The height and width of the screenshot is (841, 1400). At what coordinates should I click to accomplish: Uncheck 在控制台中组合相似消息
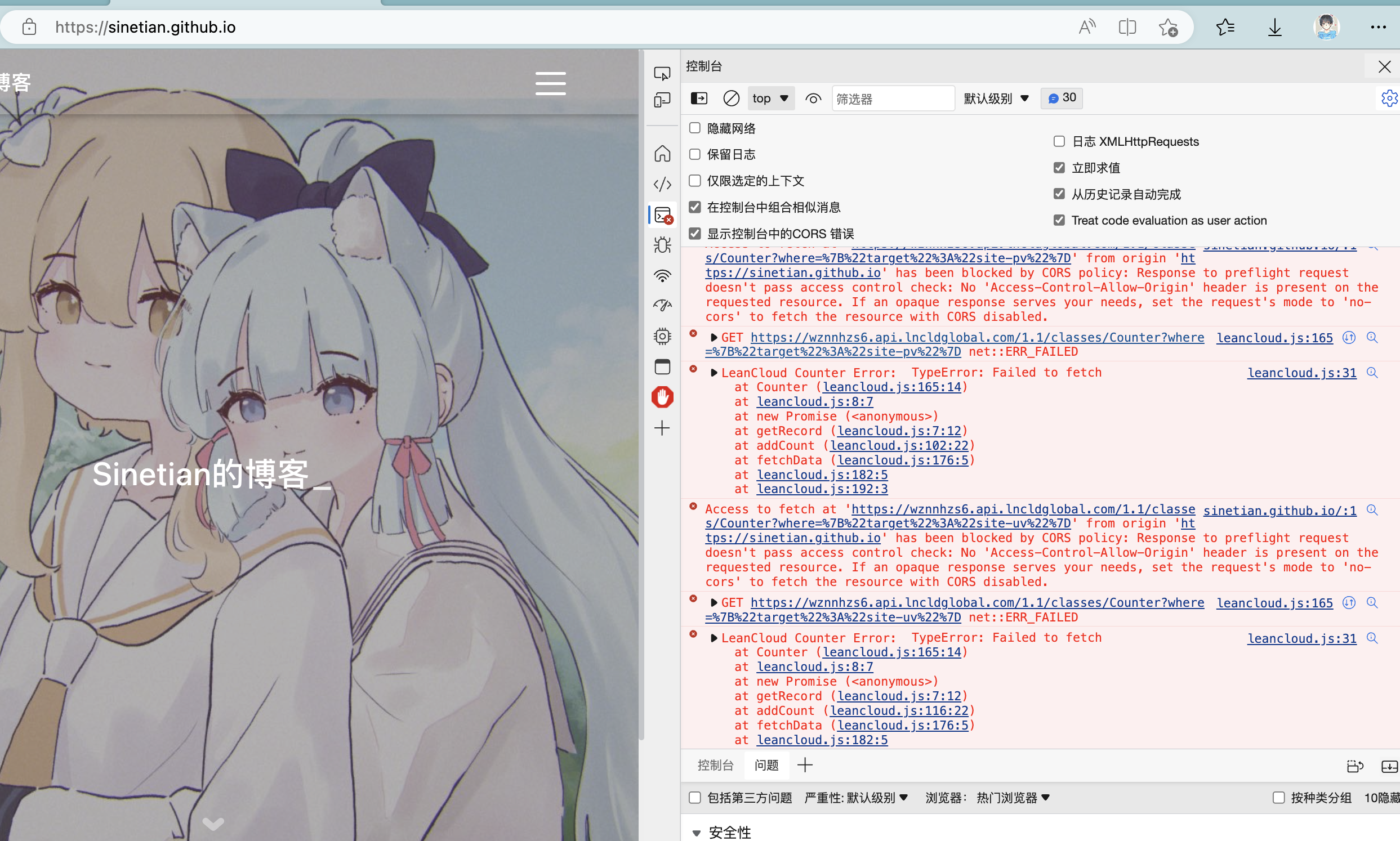coord(695,207)
